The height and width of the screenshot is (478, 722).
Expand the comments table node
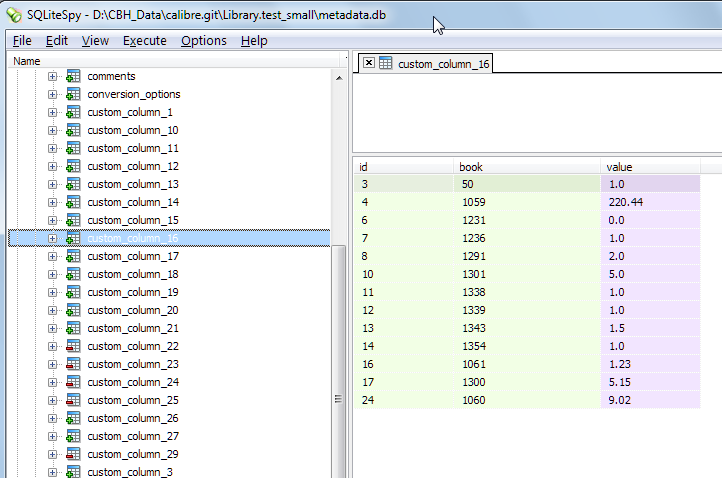click(52, 76)
